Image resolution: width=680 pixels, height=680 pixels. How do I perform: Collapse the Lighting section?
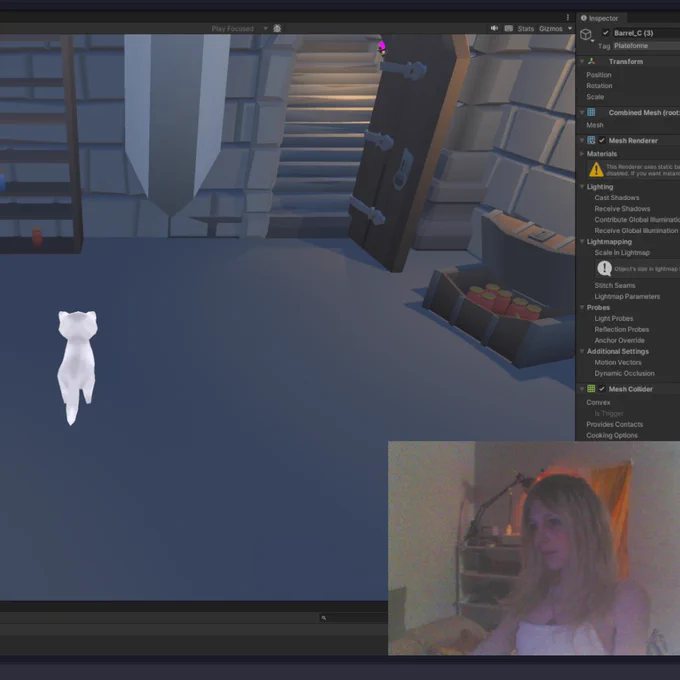[x=582, y=187]
